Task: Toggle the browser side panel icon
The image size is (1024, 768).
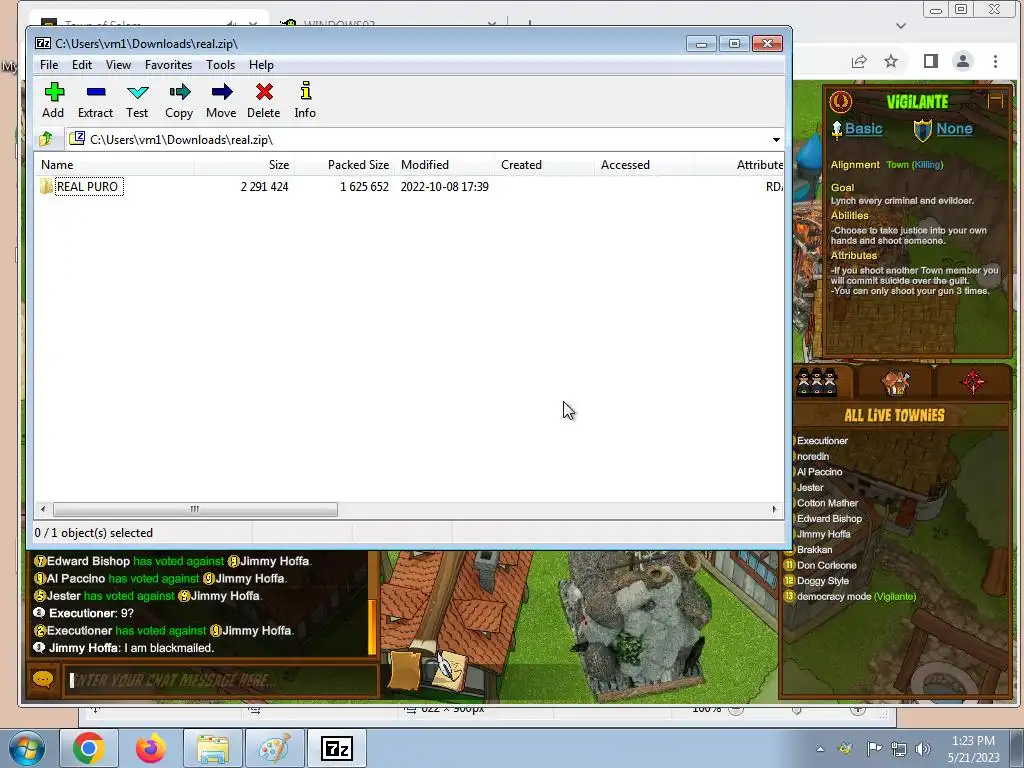Action: (x=931, y=61)
